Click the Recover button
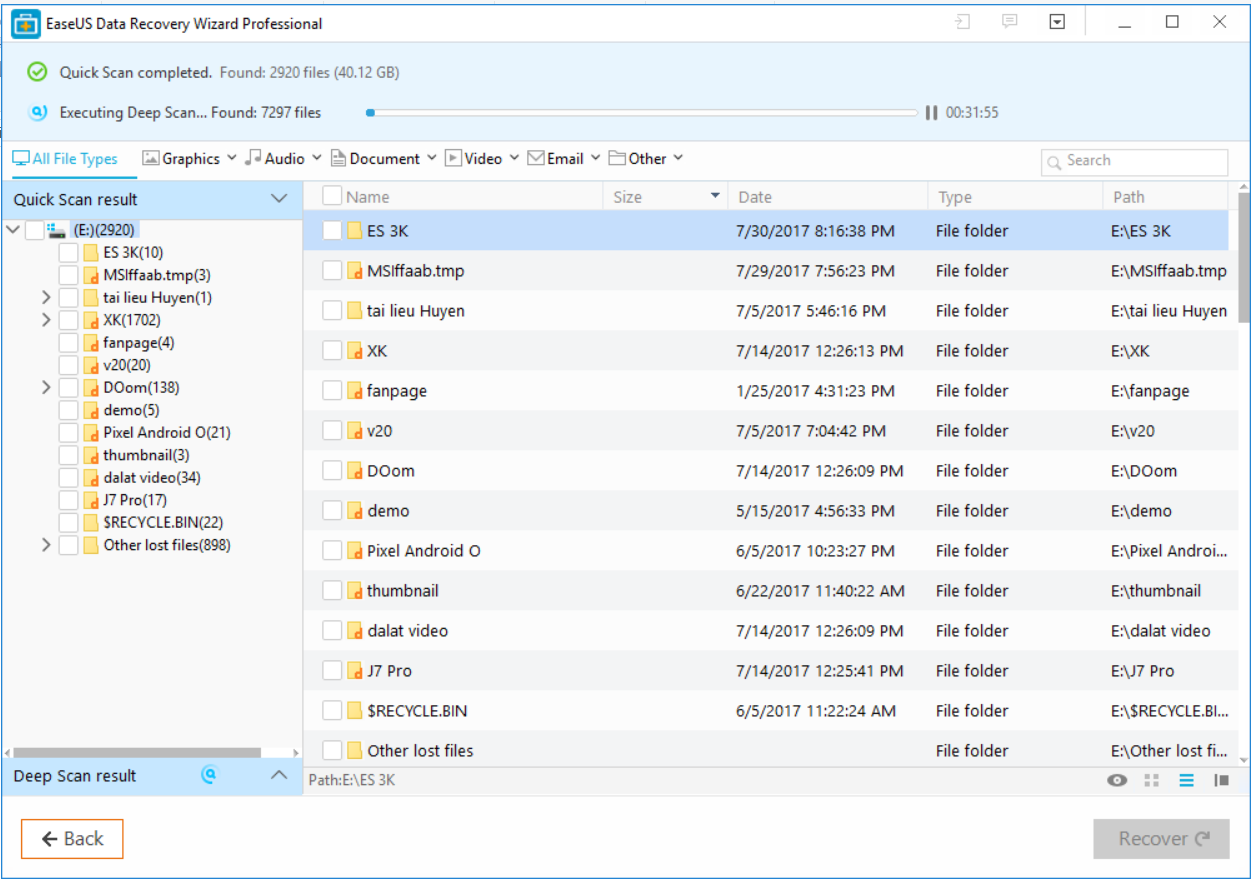Screen dimensions: 1251x879 (1161, 839)
